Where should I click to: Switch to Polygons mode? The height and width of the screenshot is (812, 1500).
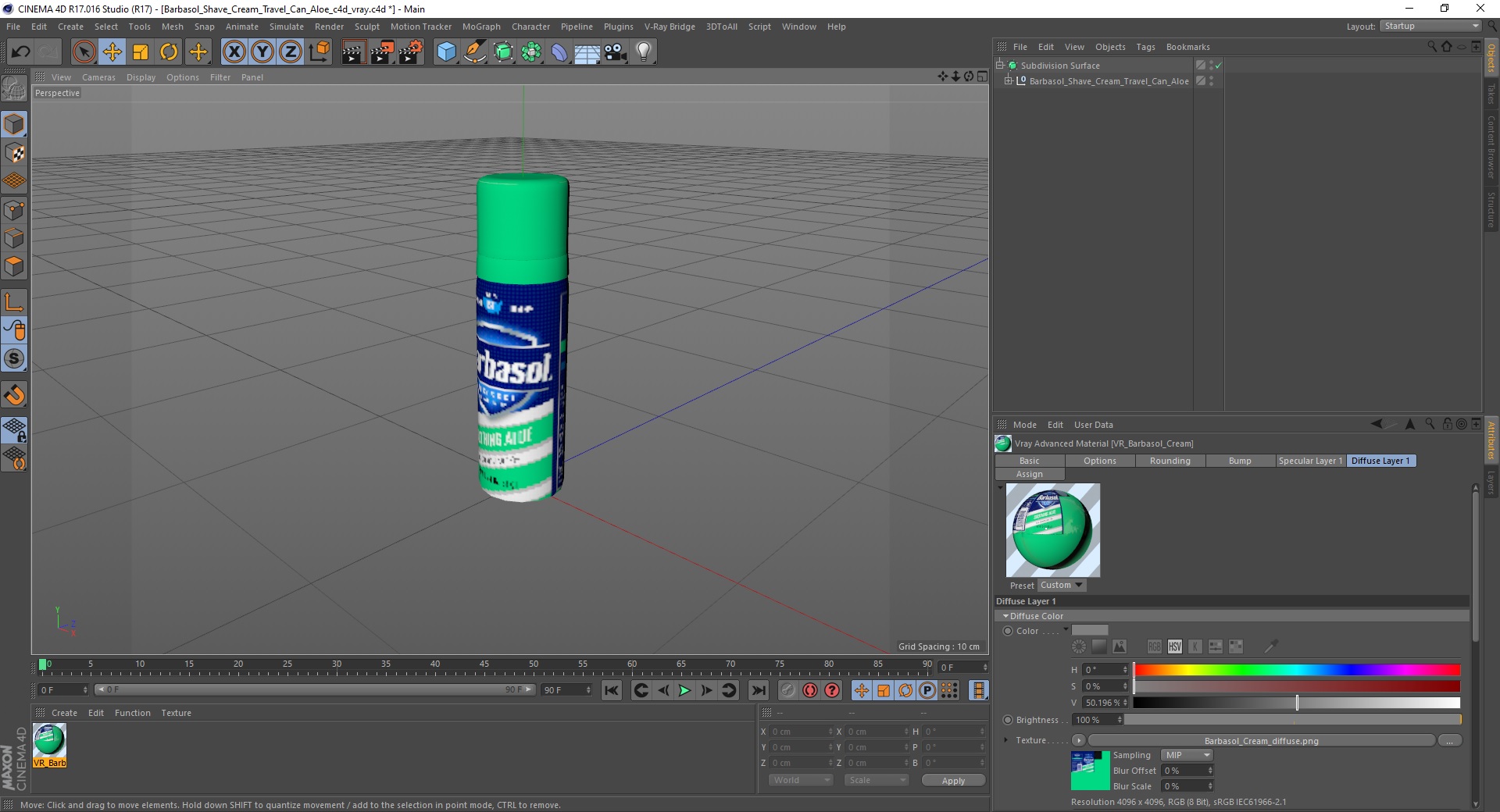pyautogui.click(x=14, y=266)
